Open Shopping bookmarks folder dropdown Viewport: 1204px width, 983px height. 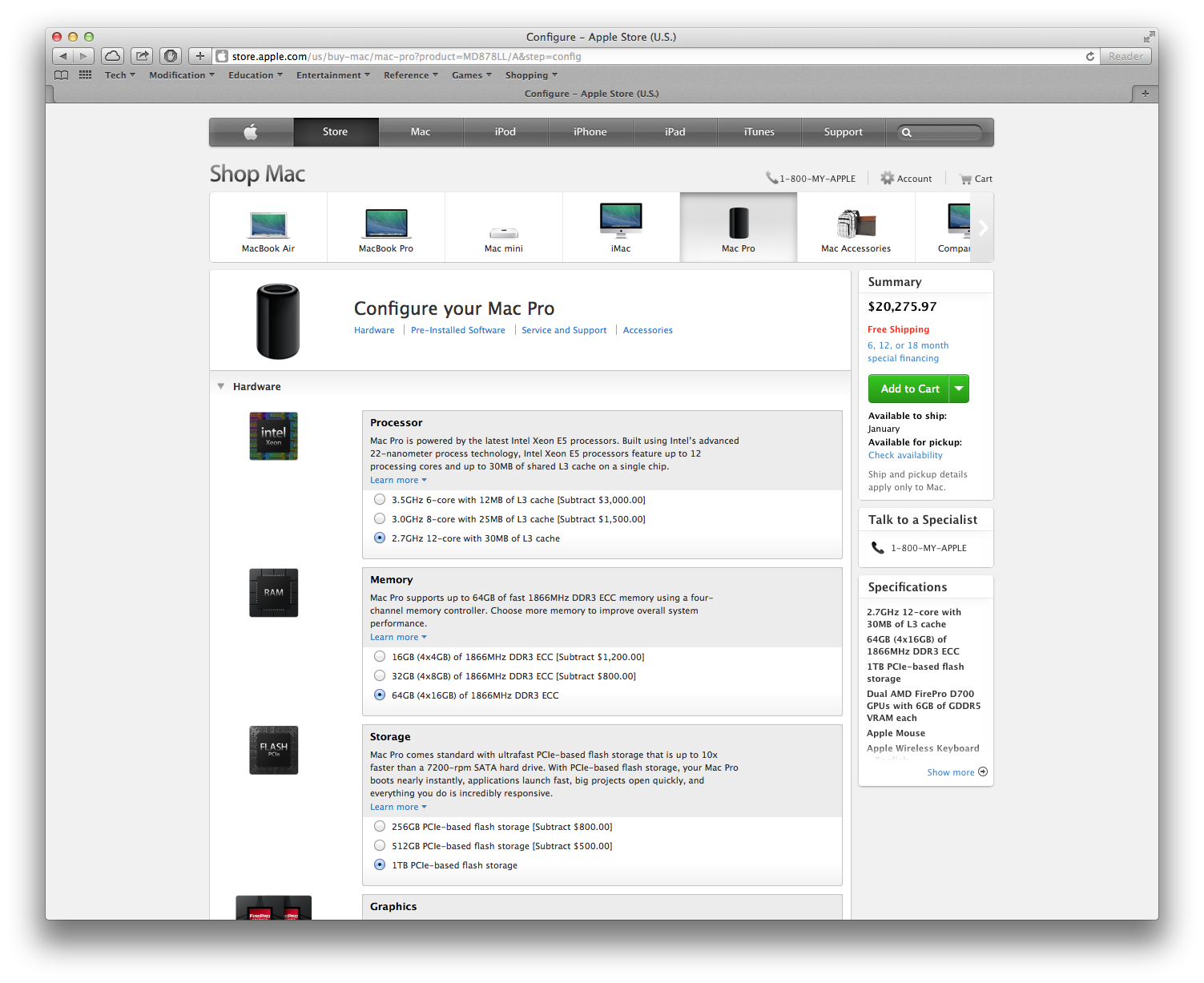point(531,75)
